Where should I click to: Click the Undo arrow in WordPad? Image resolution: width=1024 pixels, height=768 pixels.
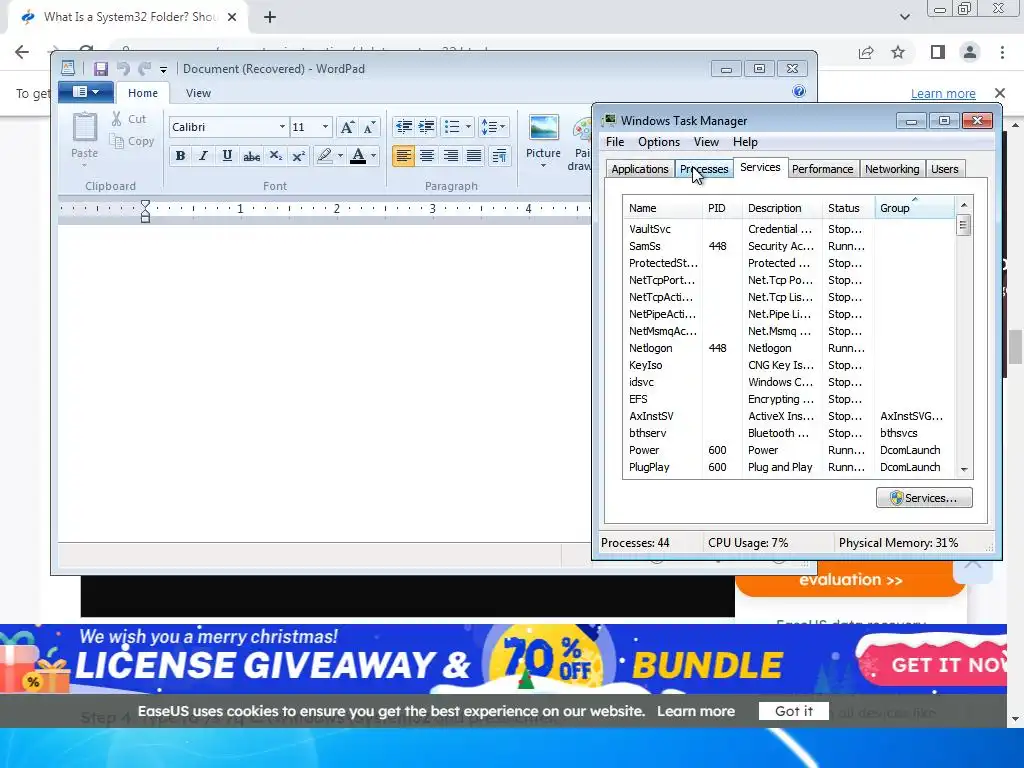123,69
